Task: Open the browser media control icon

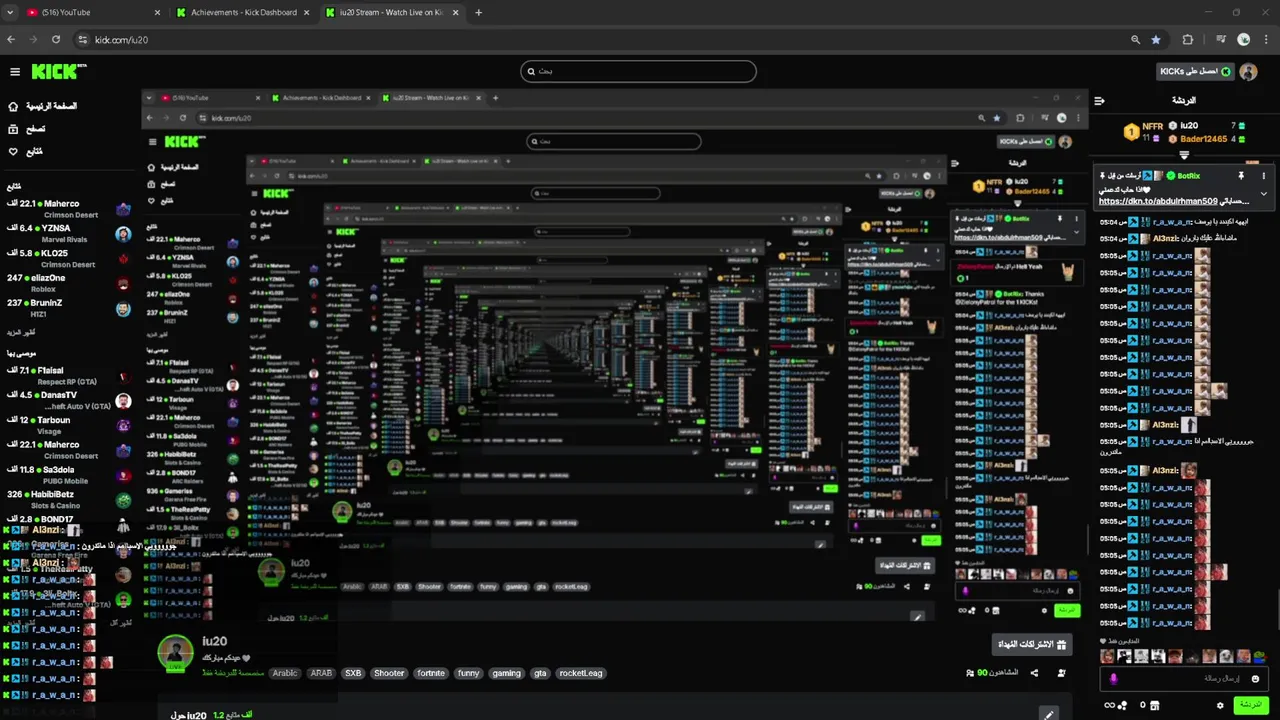Action: click(x=1221, y=39)
